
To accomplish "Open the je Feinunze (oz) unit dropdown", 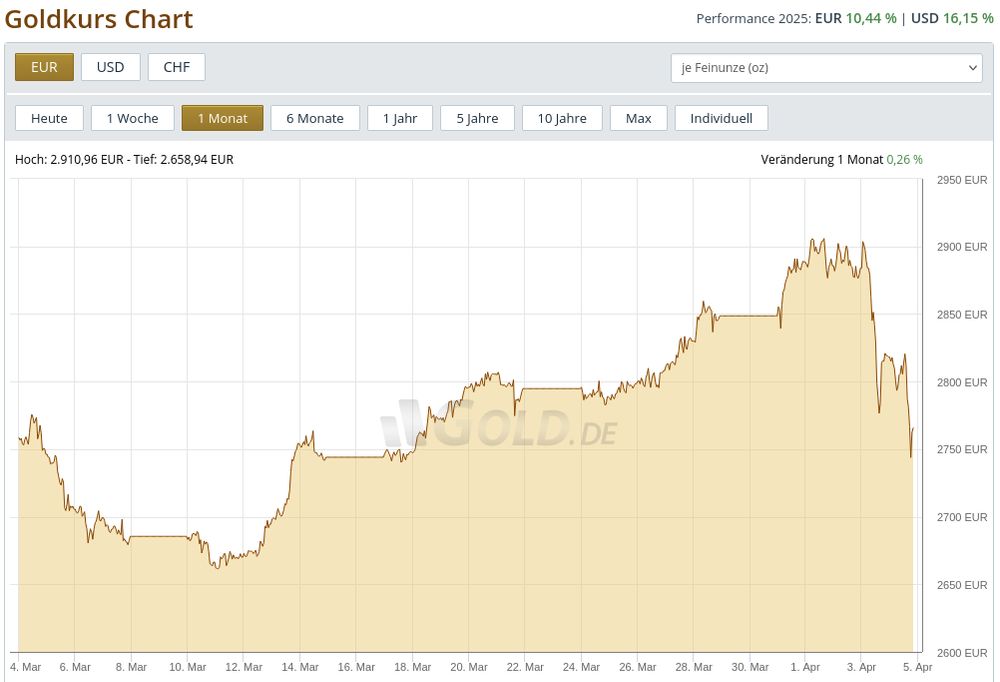I will click(x=828, y=67).
